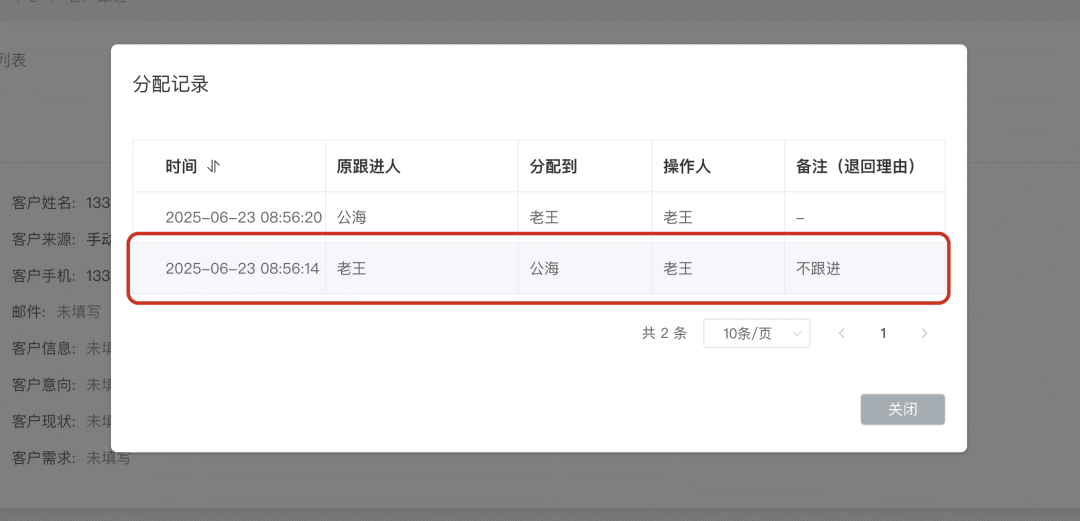Viewport: 1080px width, 521px height.
Task: Click the 备注（退回理由） column header
Action: coord(856,167)
